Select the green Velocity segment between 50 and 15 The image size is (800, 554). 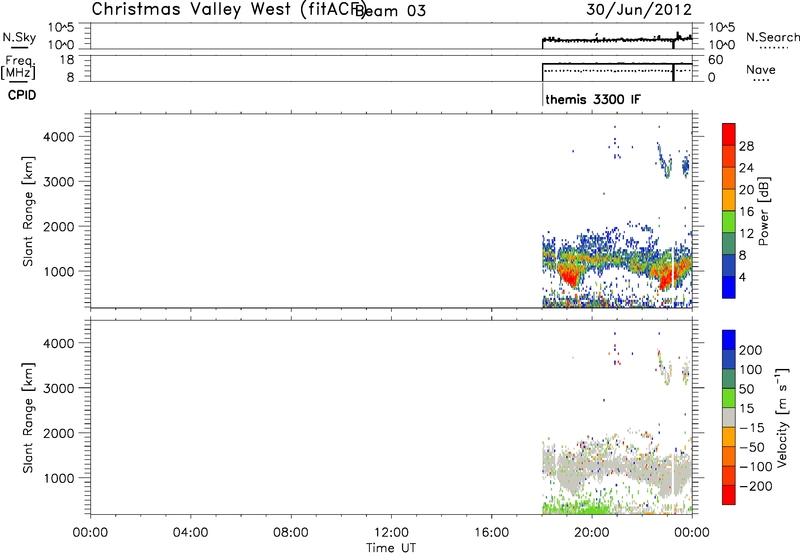pyautogui.click(x=729, y=398)
